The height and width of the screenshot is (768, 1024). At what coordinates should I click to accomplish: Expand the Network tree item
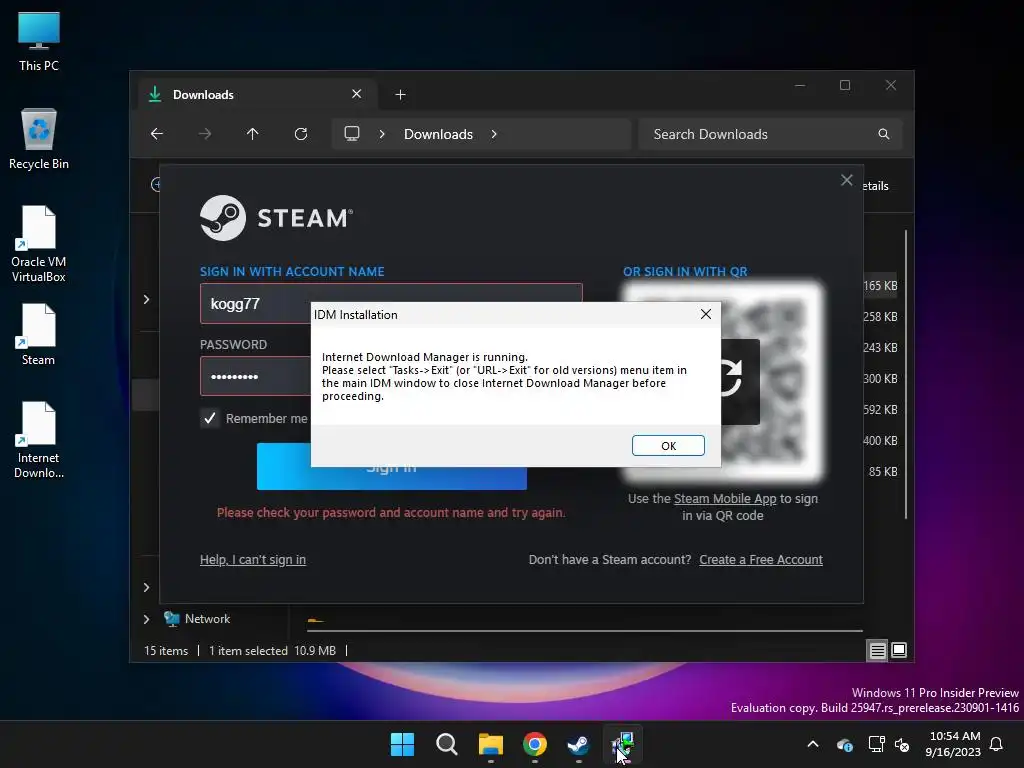pos(146,619)
